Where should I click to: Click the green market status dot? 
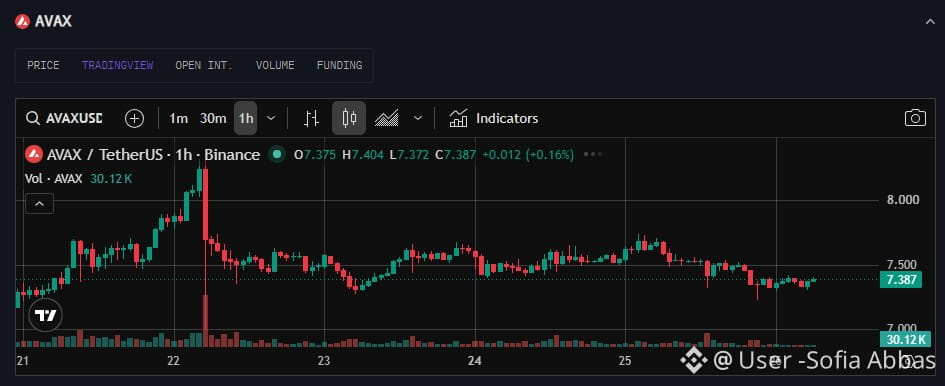point(277,154)
